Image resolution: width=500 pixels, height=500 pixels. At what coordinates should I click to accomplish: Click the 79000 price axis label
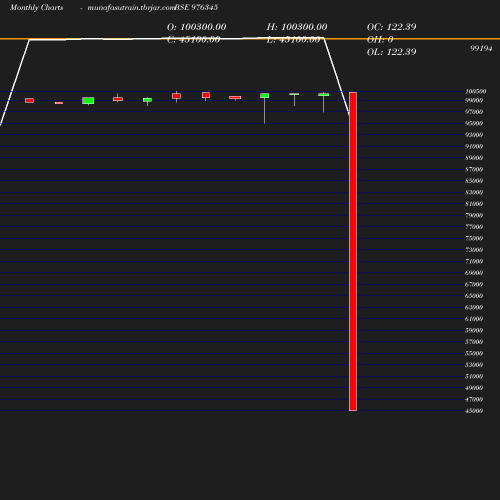click(474, 215)
